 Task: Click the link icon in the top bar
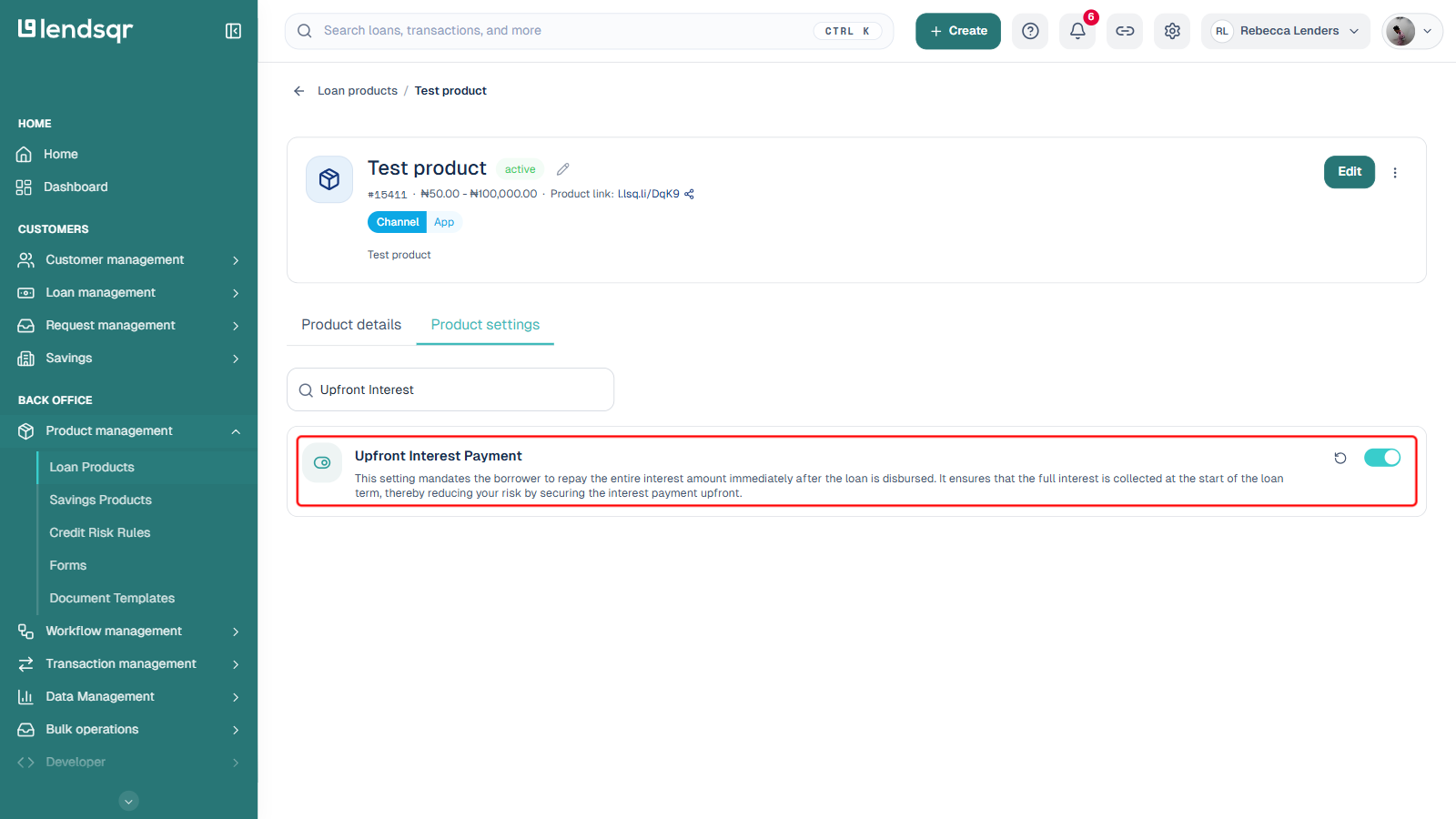[x=1125, y=31]
